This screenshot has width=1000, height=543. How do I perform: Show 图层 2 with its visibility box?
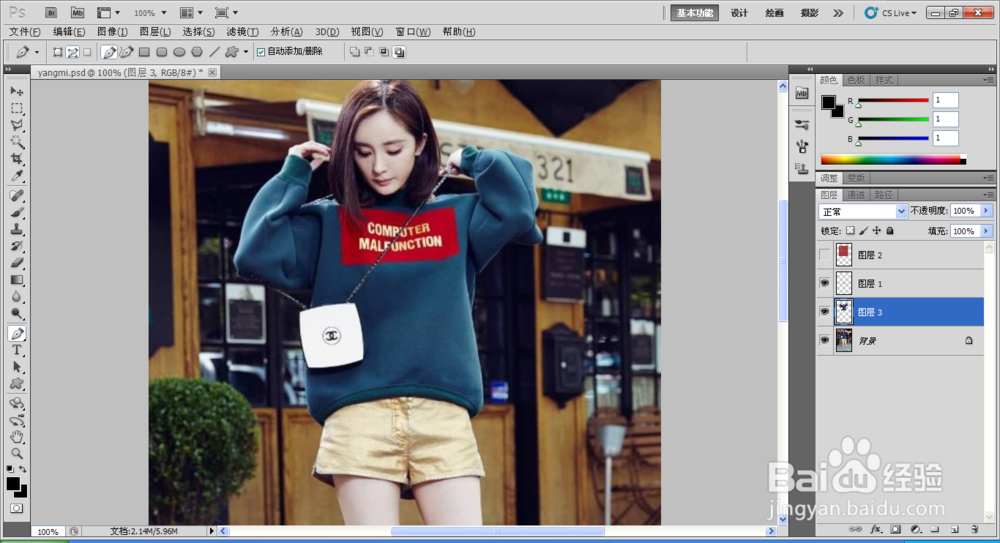click(x=825, y=255)
